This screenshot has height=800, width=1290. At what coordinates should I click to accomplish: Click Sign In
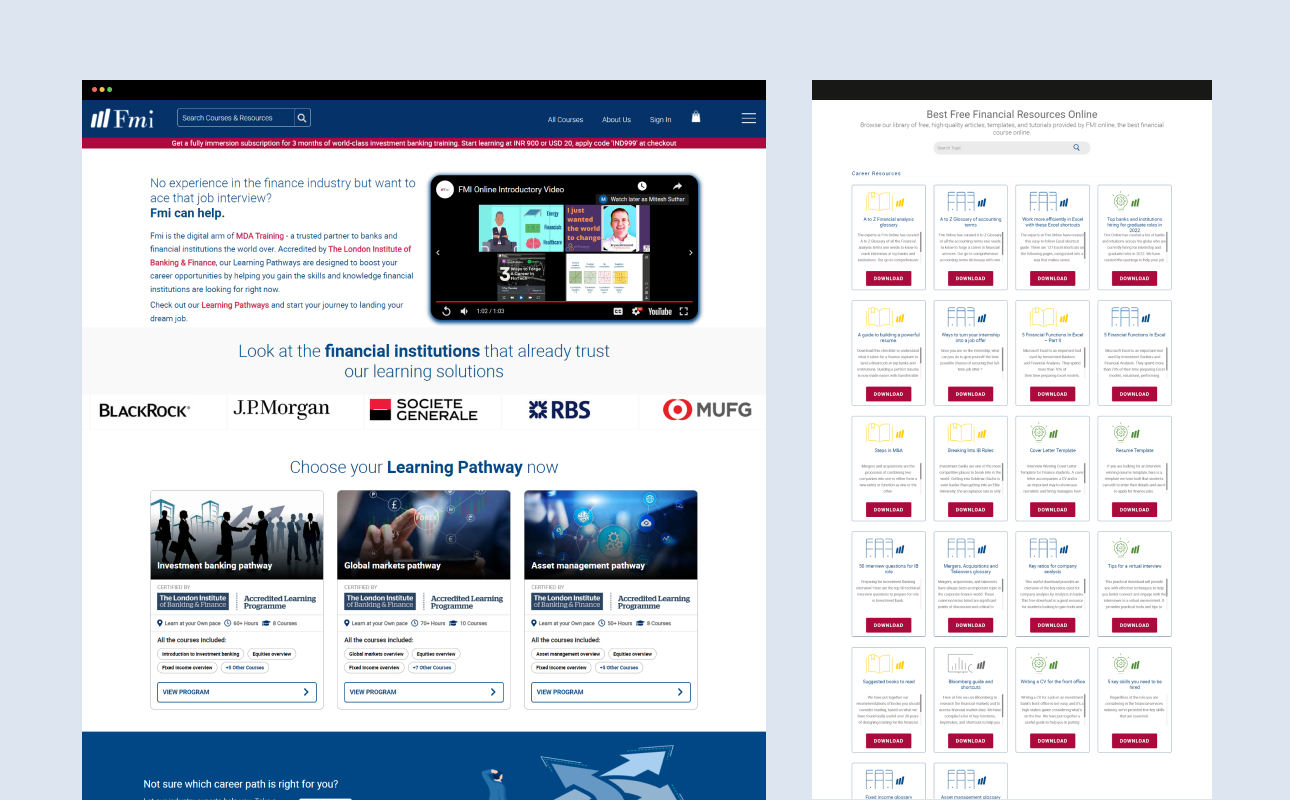(660, 119)
